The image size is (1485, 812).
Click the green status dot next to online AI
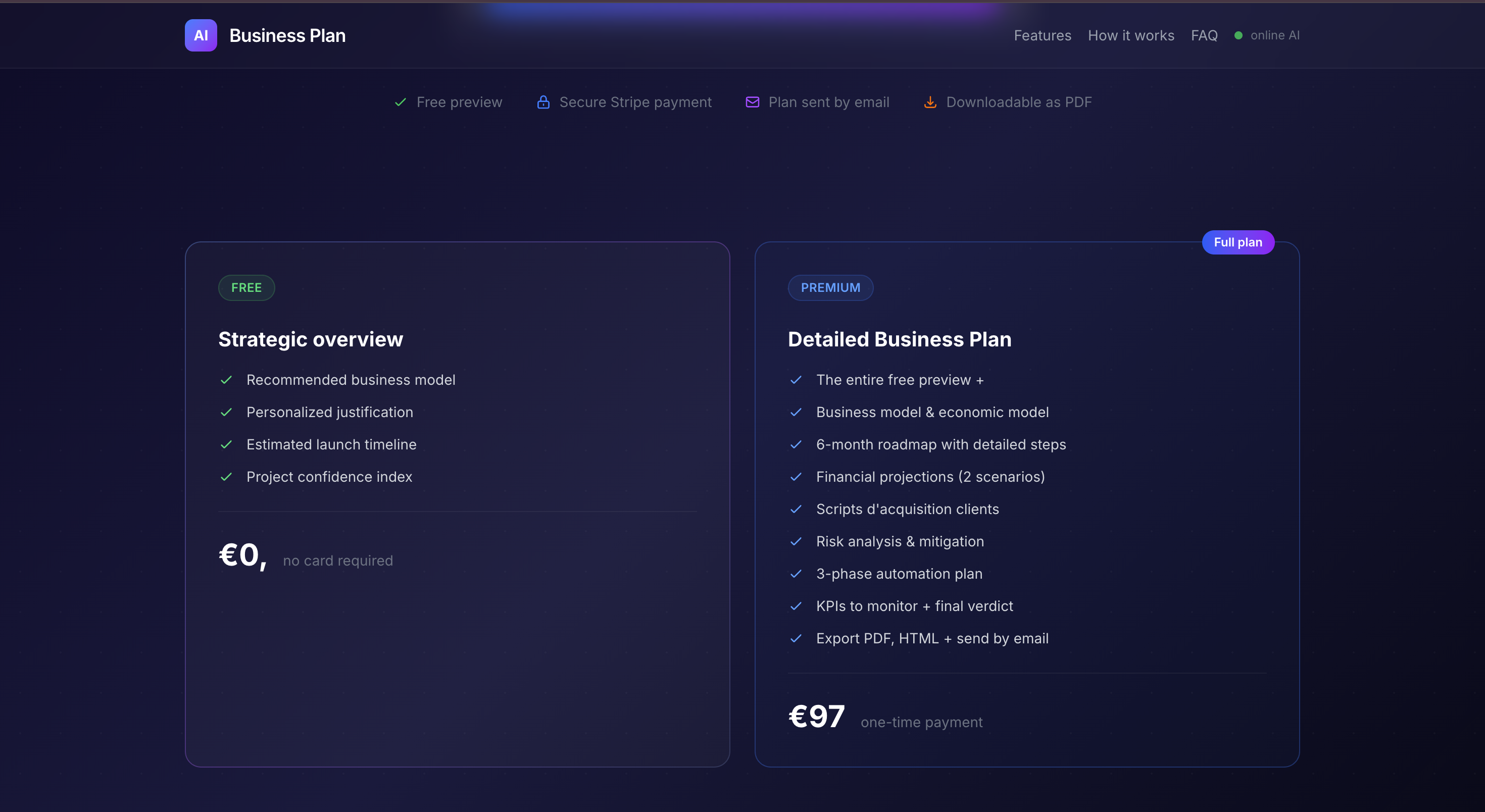(x=1237, y=35)
